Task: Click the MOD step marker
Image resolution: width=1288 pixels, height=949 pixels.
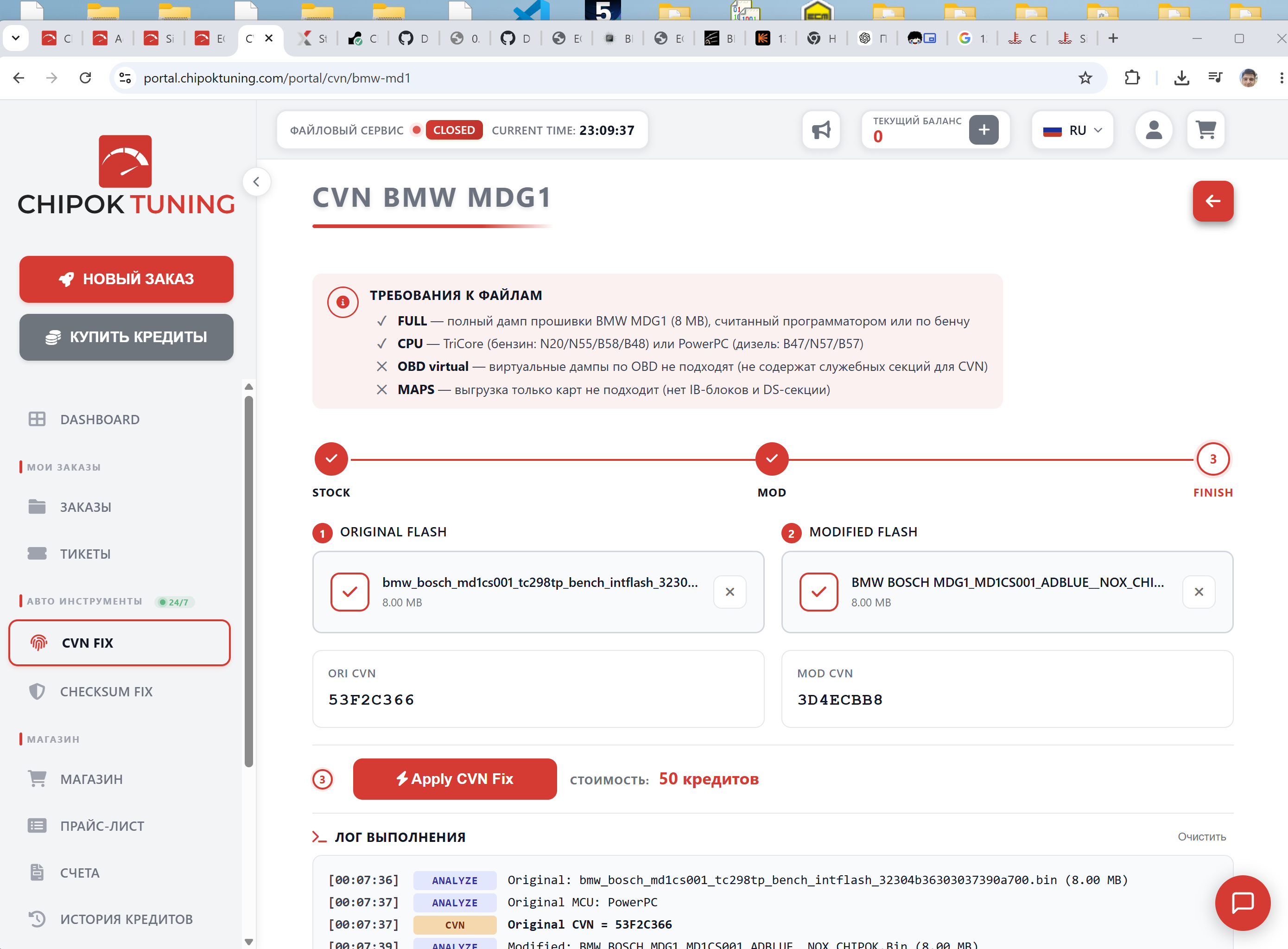Action: coord(772,459)
